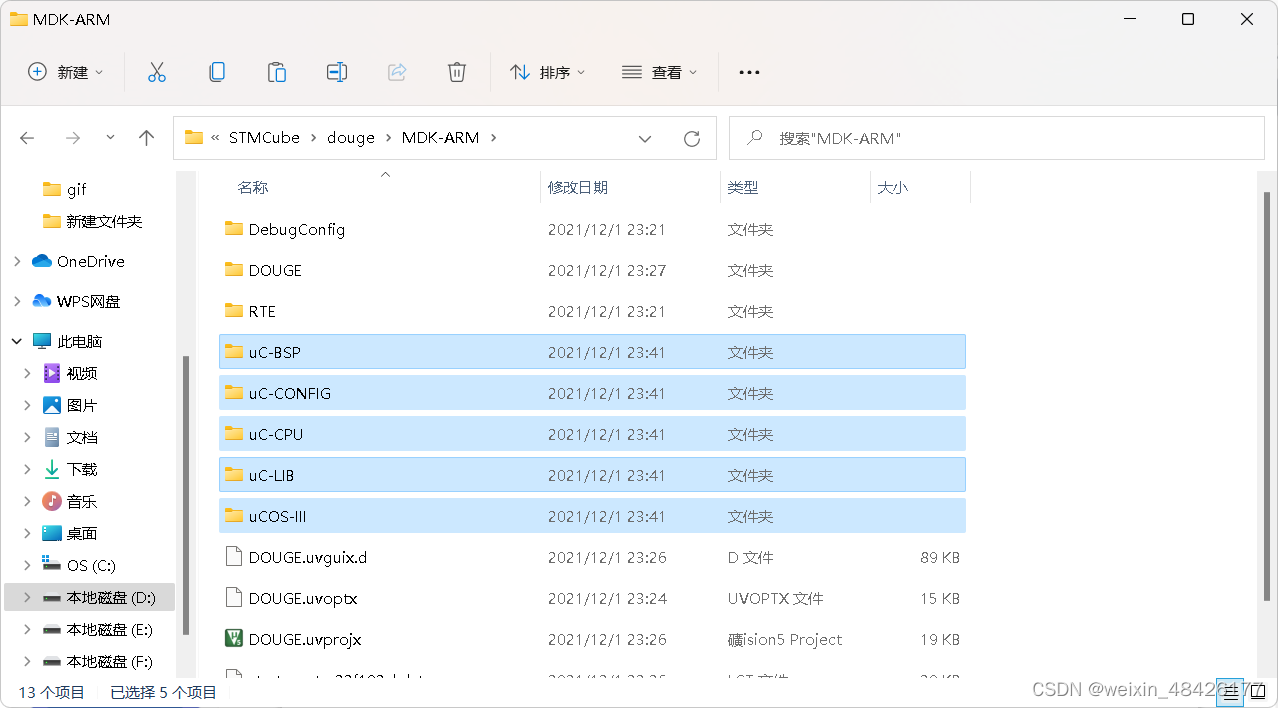Open the 排序 sort dropdown
1278x708 pixels.
pos(548,72)
